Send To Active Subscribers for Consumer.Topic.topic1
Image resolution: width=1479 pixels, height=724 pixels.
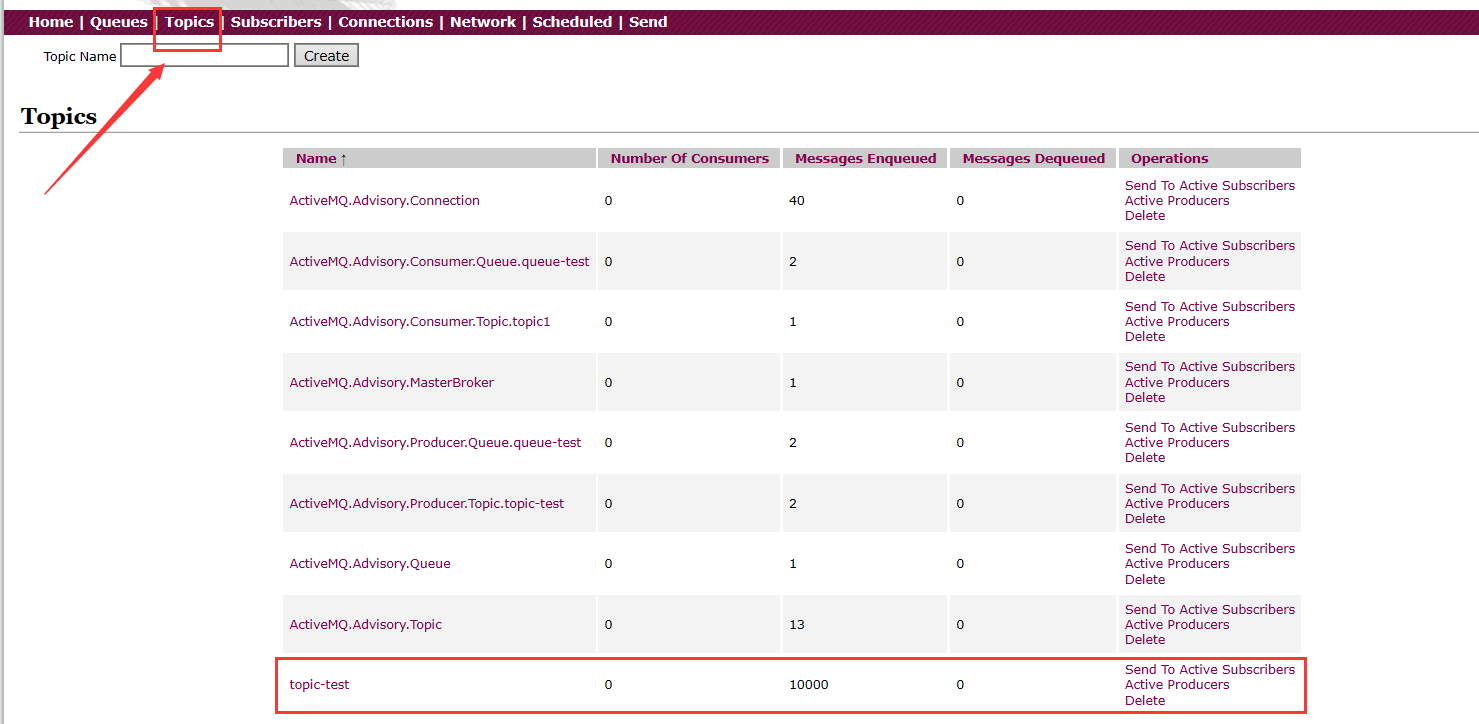click(x=1209, y=307)
